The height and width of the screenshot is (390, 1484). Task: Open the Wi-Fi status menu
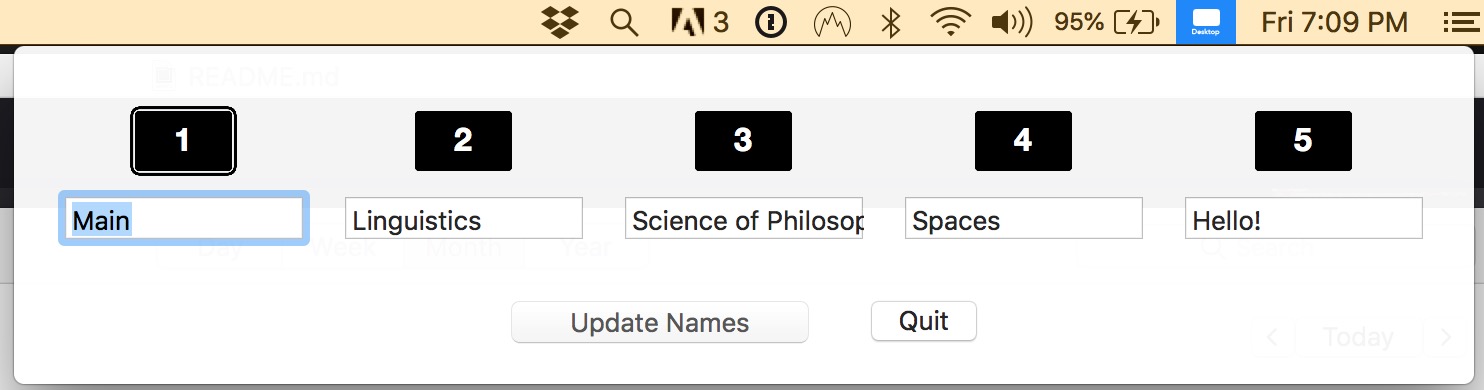click(x=950, y=22)
